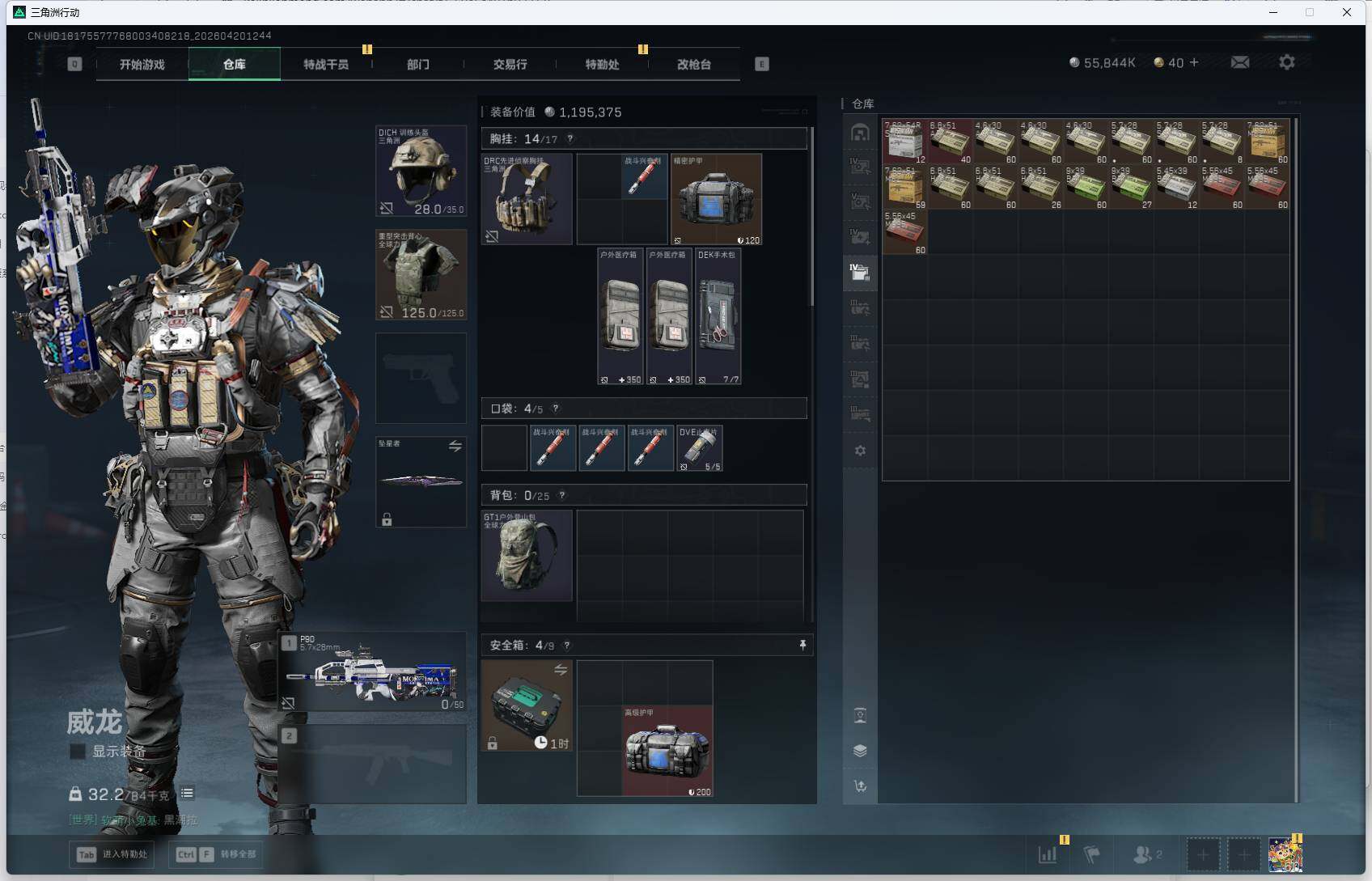Select the 5.7x28 ammo stack of 8
The height and width of the screenshot is (881, 1372).
[1222, 142]
